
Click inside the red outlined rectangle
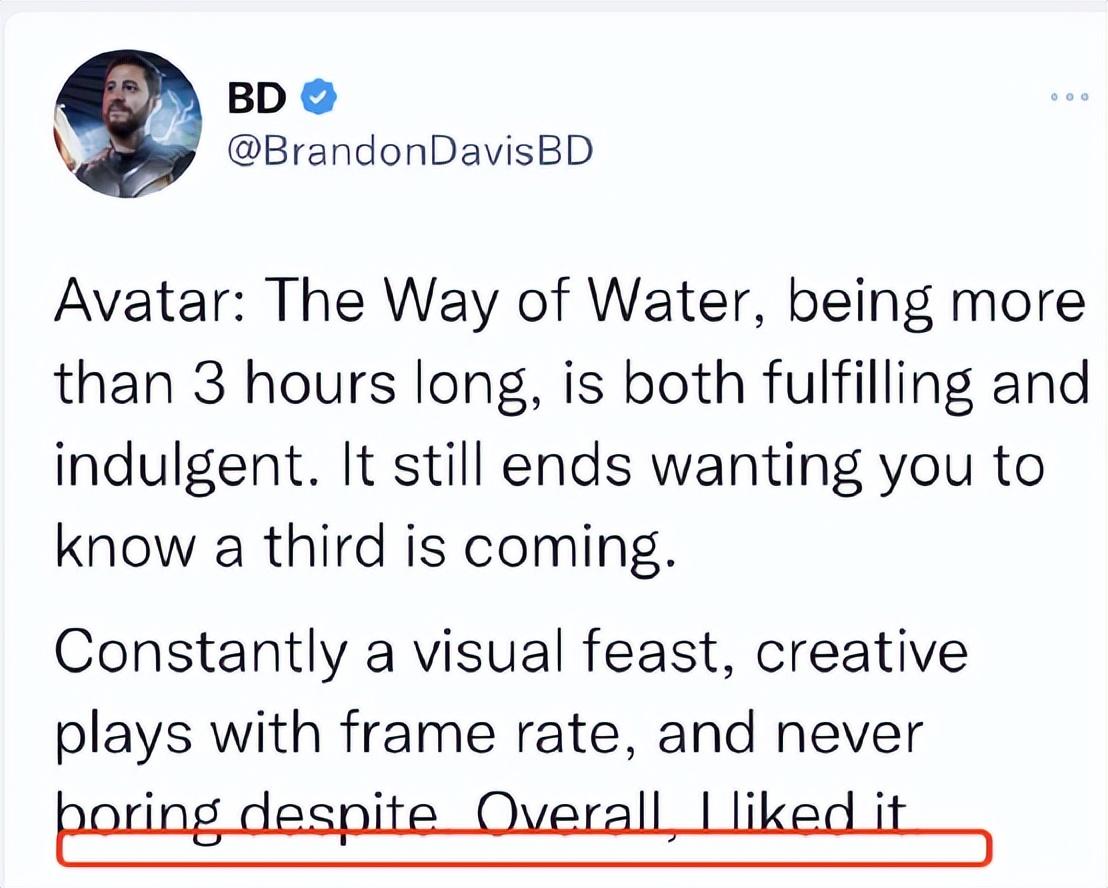pyautogui.click(x=524, y=848)
